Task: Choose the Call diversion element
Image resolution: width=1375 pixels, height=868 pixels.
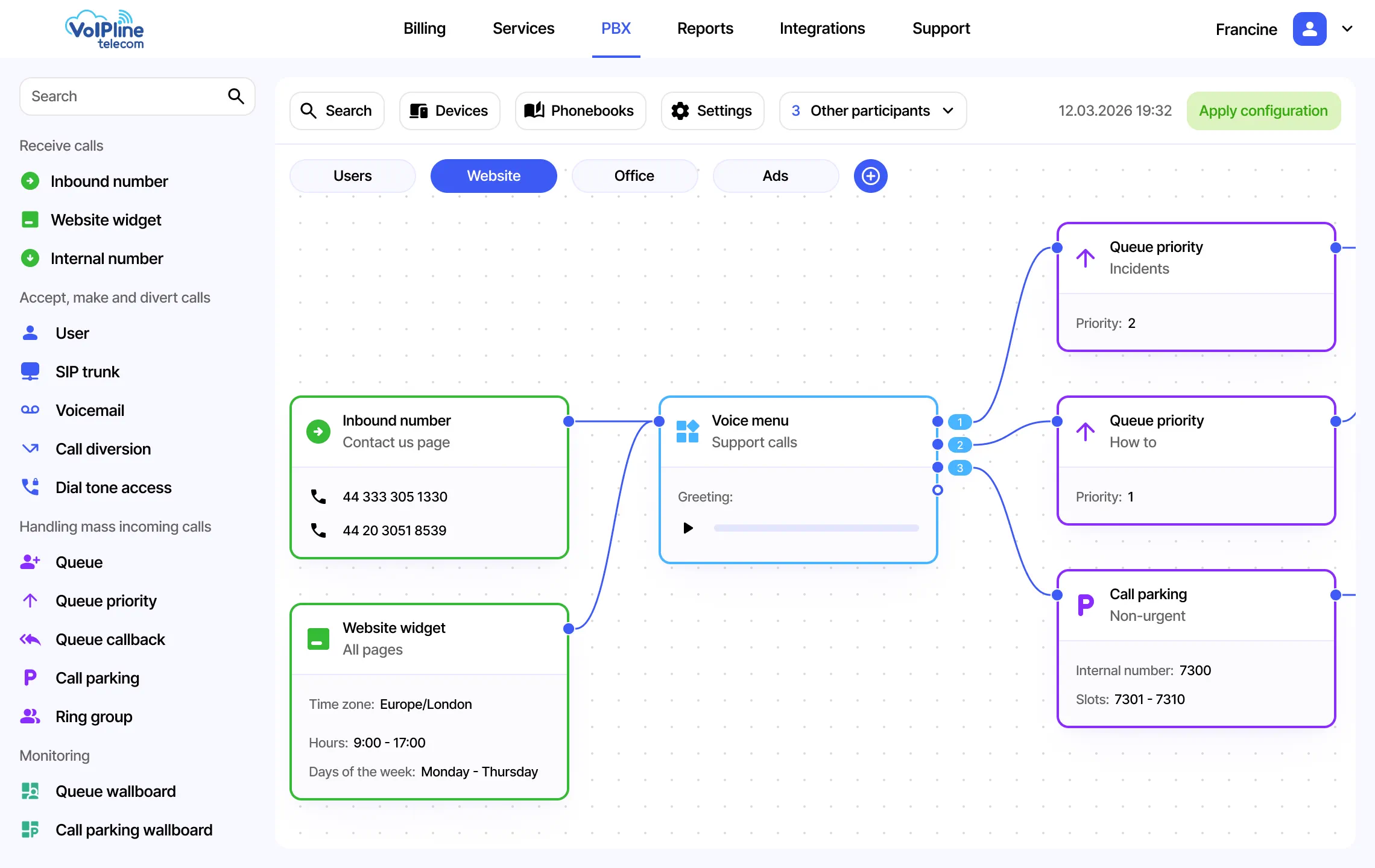Action: (86, 449)
